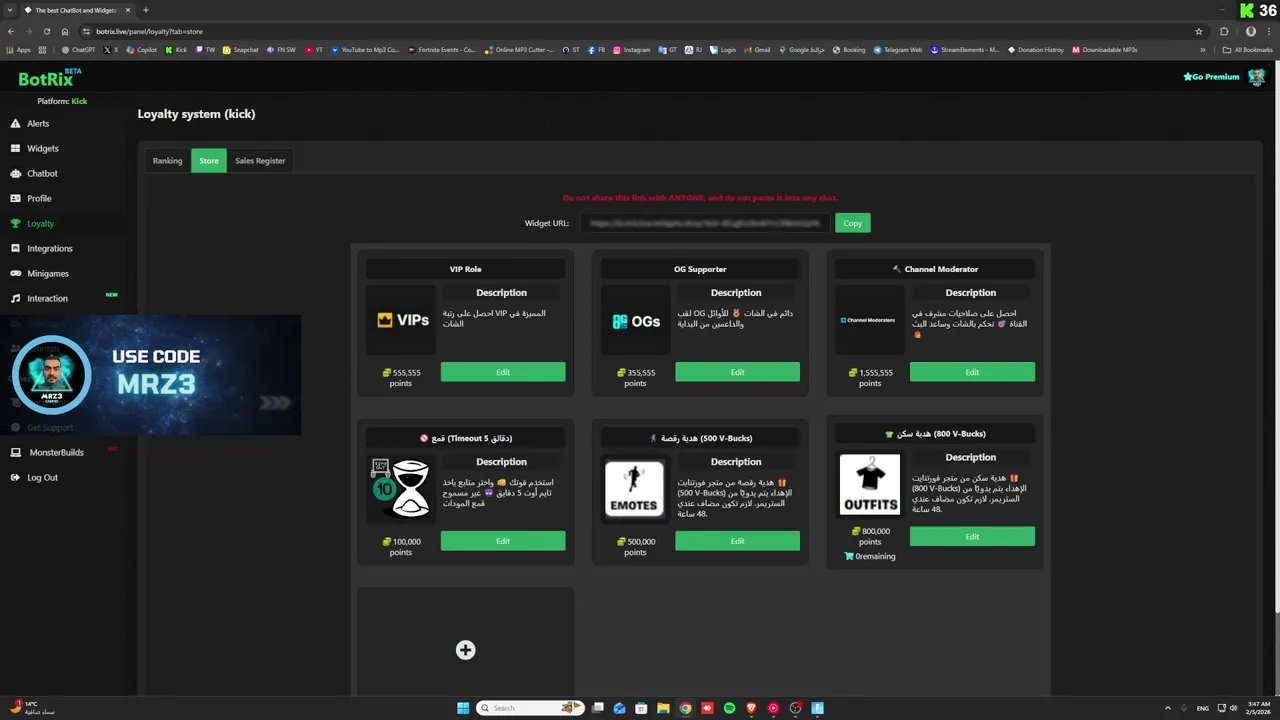Click the taskbar Search box
The image size is (1280, 720).
point(530,708)
